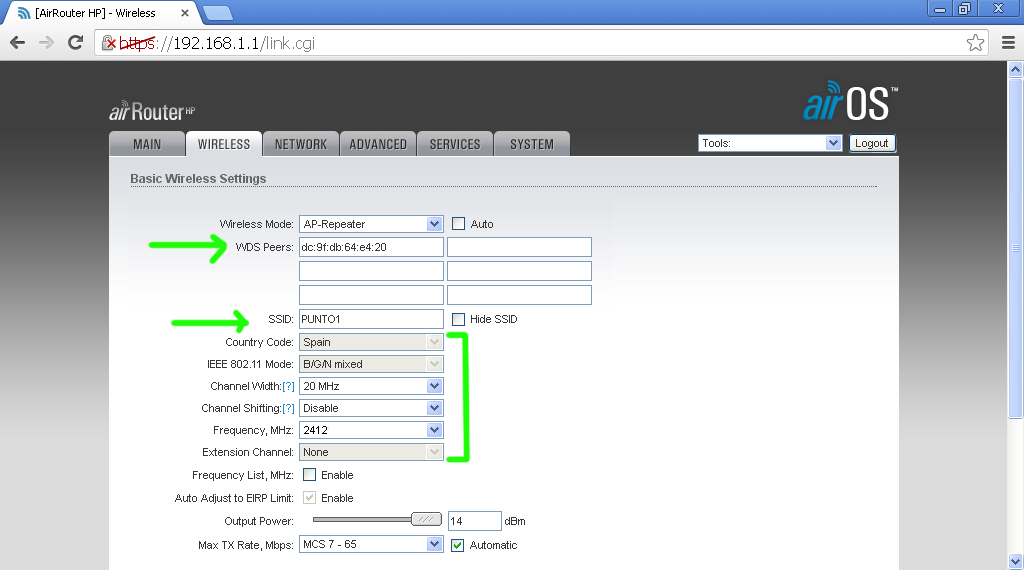Toggle Auto Adjust to EIRP Limit checkbox
This screenshot has height=570, width=1024.
click(310, 498)
